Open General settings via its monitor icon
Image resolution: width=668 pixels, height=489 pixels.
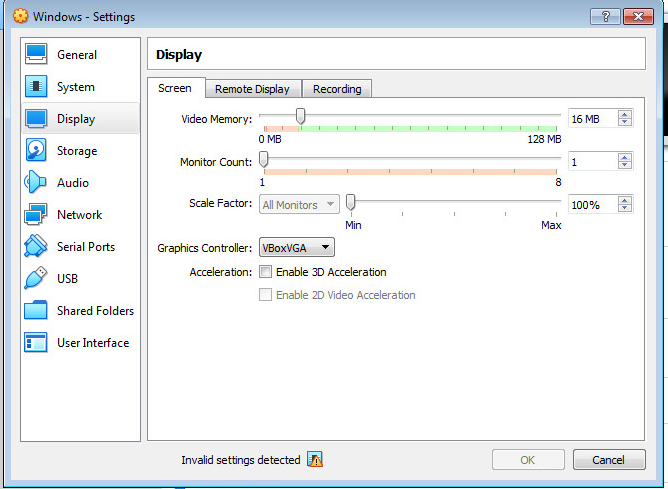click(36, 54)
